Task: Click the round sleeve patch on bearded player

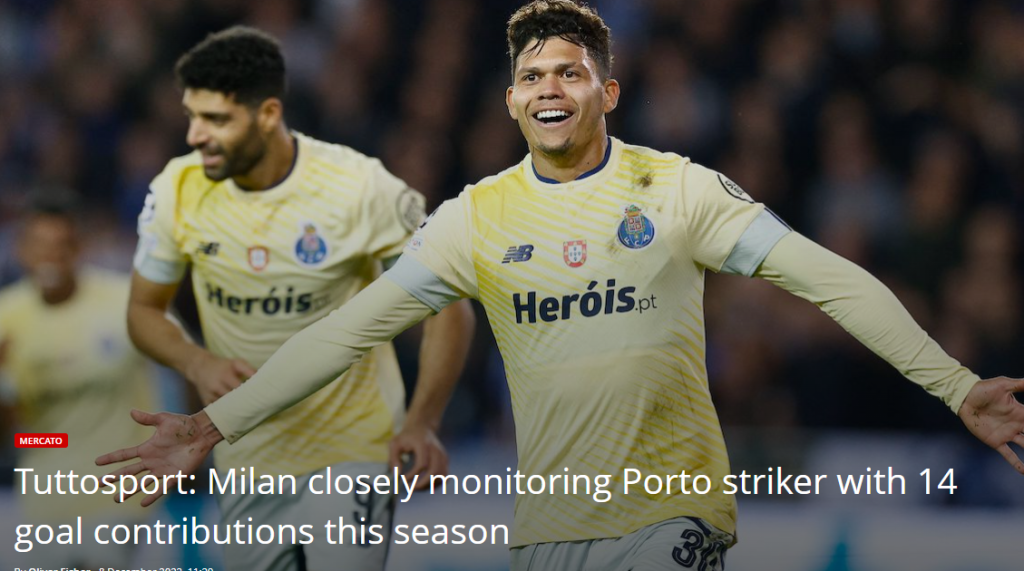Action: click(411, 209)
